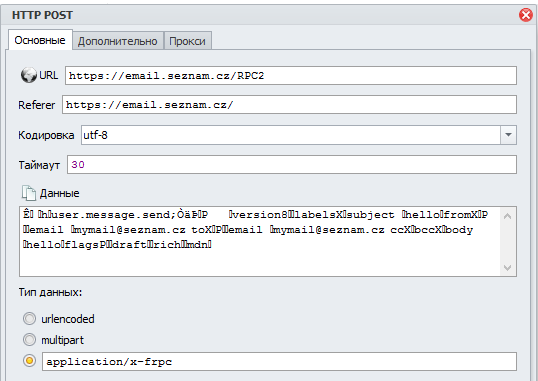
Task: Switch to the Дополнительно tab
Action: tap(118, 41)
